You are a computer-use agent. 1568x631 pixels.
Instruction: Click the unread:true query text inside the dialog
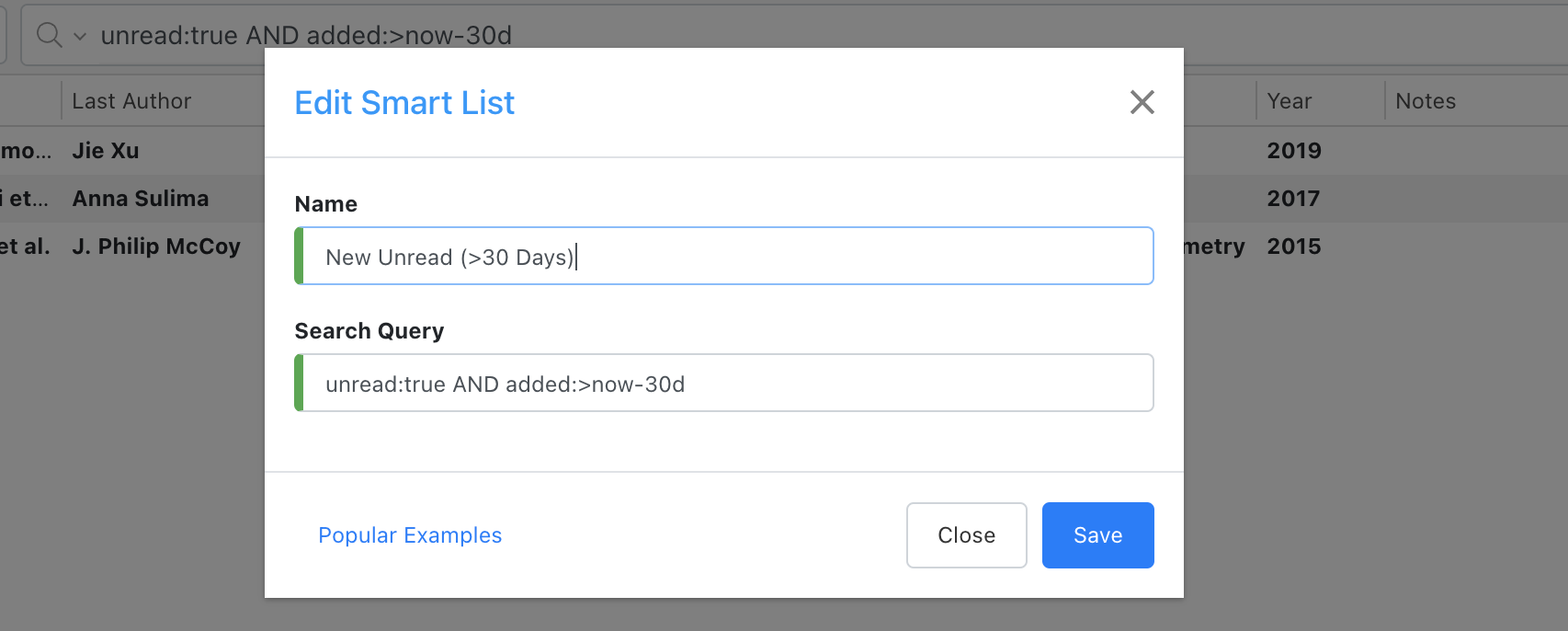[x=504, y=384]
